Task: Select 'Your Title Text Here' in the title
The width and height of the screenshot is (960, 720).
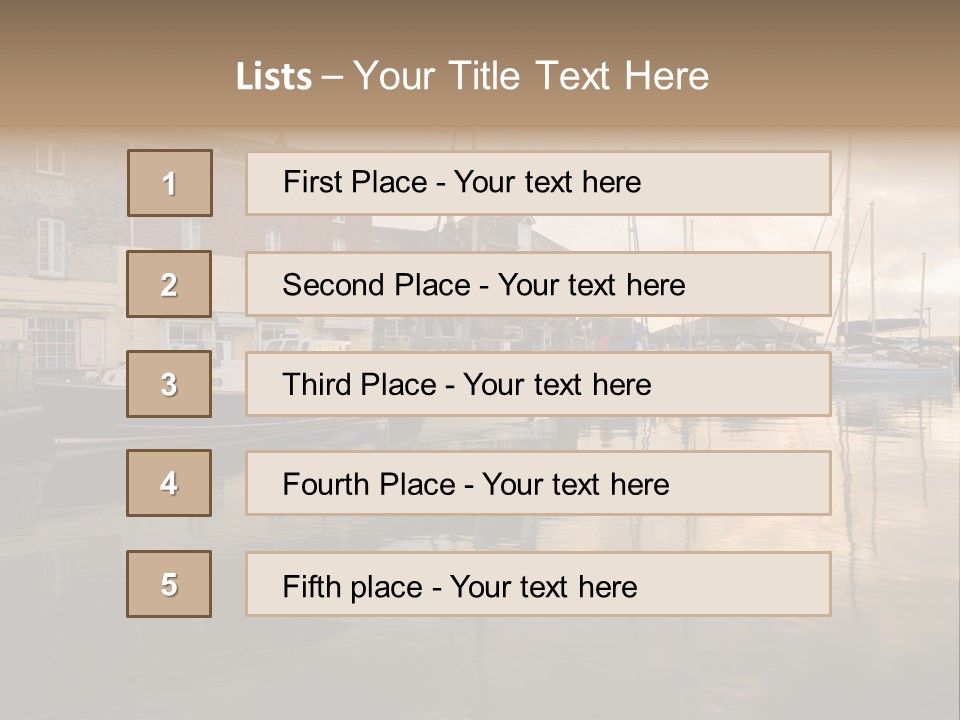Action: tap(531, 76)
